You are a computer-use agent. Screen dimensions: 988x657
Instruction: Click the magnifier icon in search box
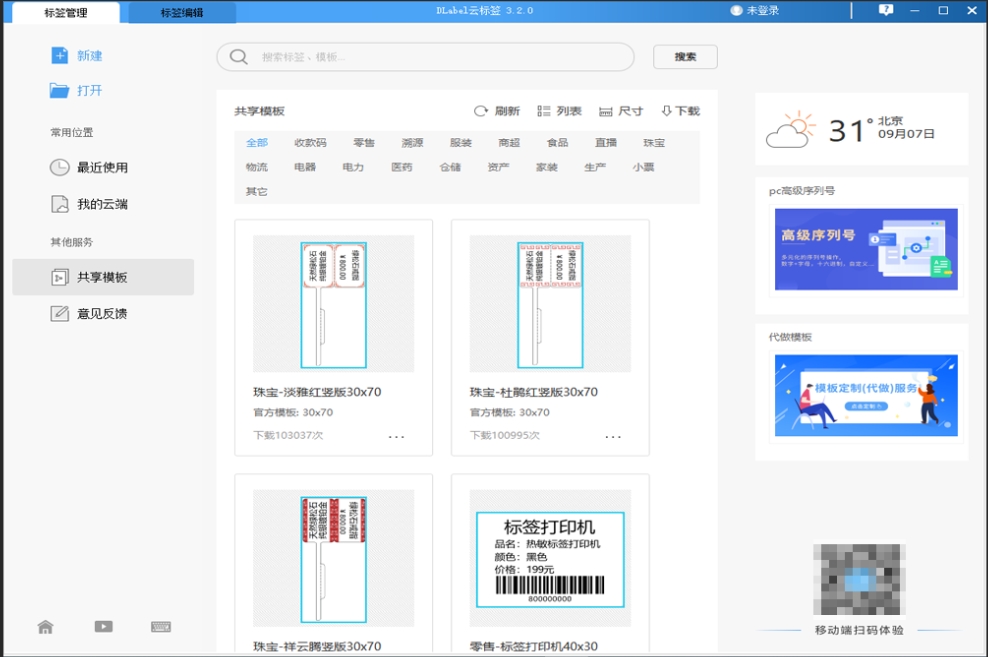(x=239, y=57)
